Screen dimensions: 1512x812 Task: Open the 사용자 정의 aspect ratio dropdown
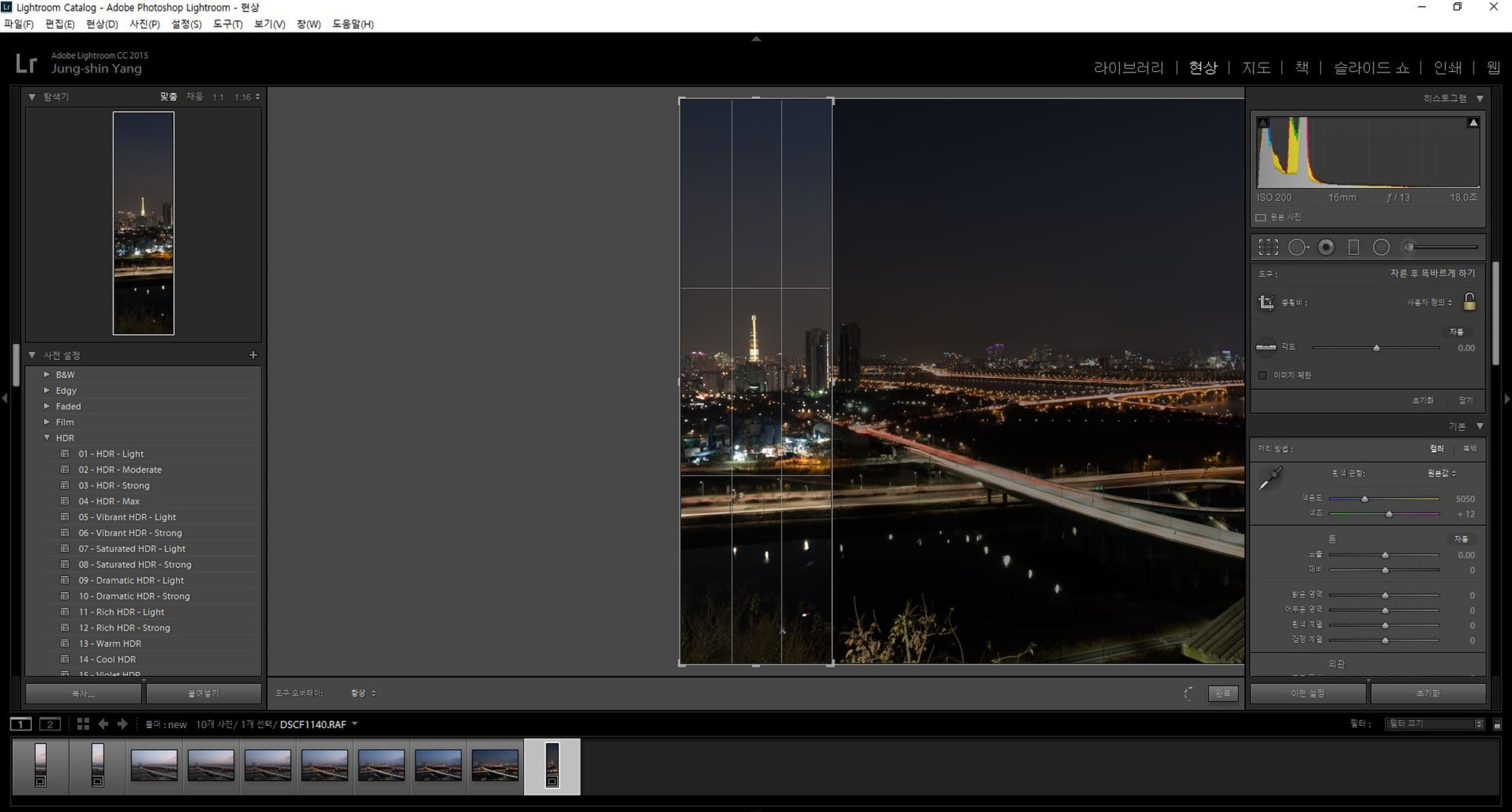coord(1429,302)
